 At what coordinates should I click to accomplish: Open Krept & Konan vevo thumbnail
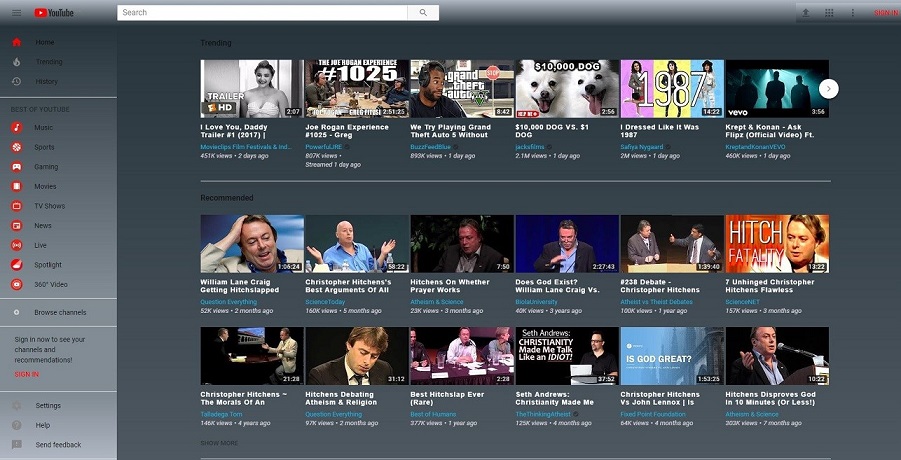pyautogui.click(x=777, y=88)
